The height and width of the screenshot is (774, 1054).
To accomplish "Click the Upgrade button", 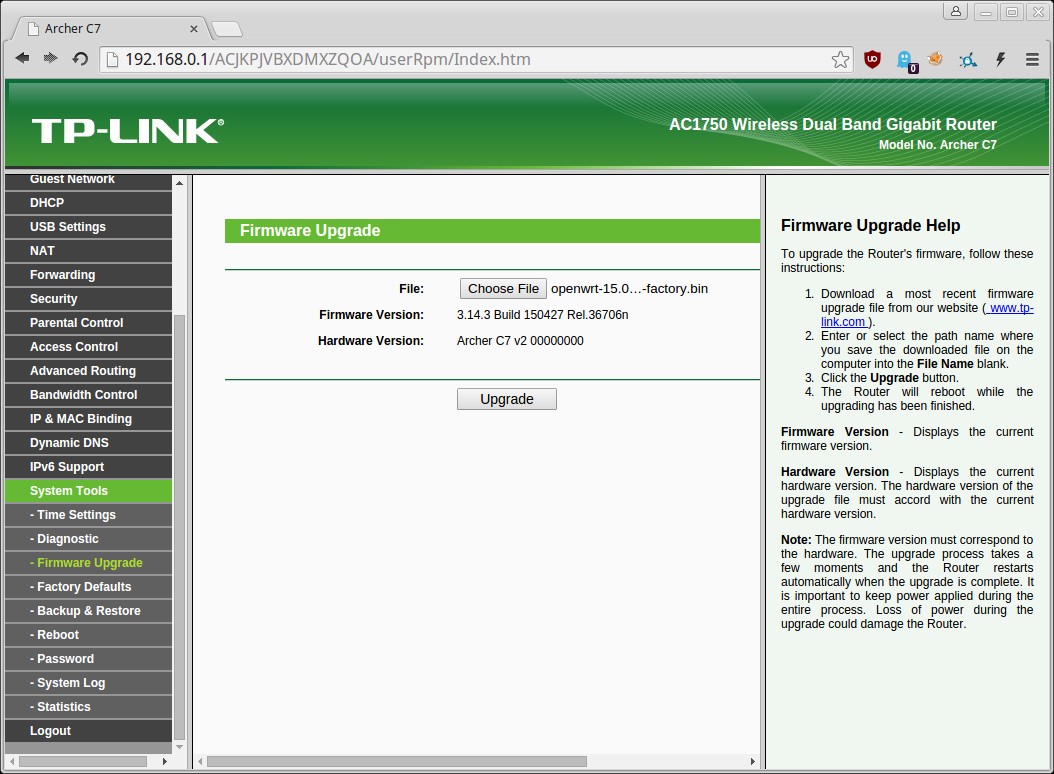I will tap(507, 399).
